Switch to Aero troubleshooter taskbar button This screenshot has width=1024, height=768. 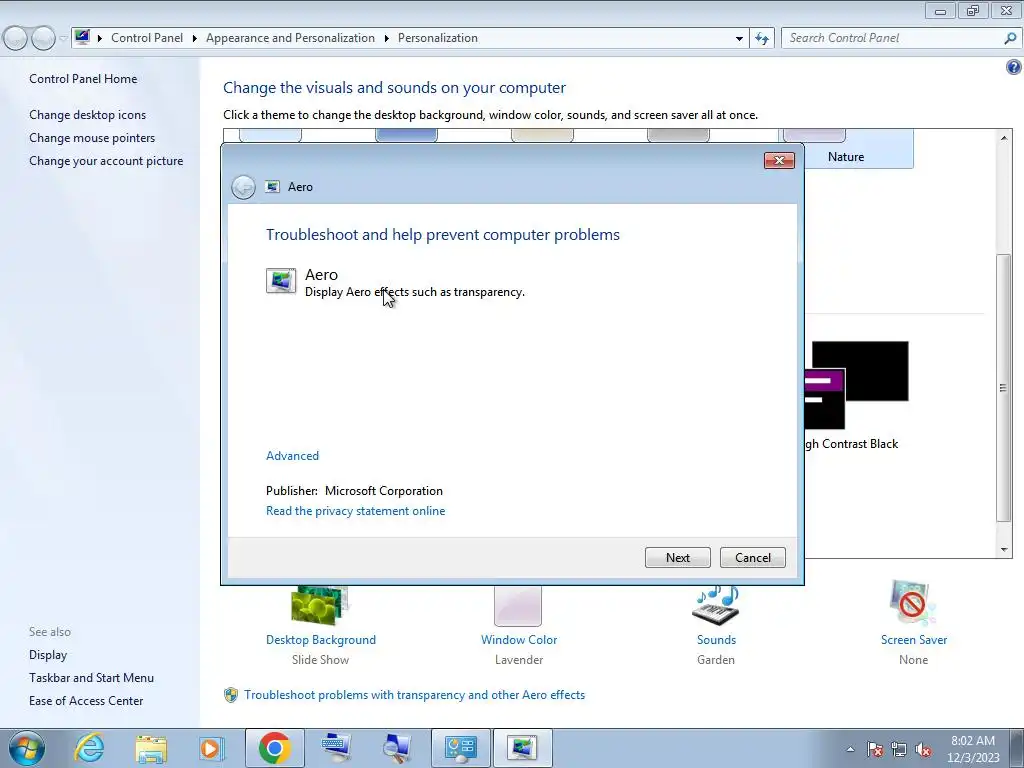pyautogui.click(x=522, y=748)
